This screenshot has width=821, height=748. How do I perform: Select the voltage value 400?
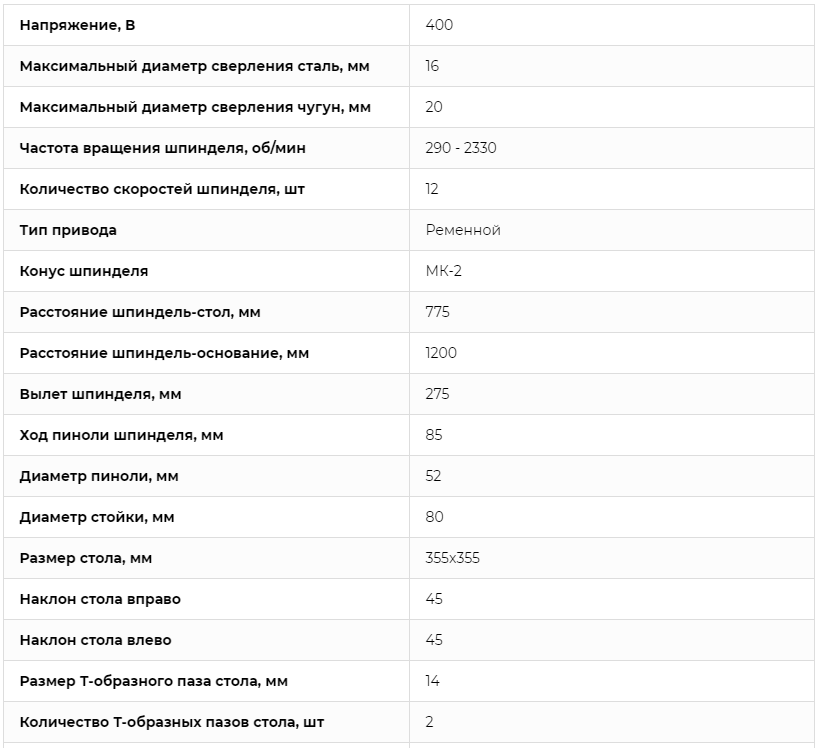[x=439, y=25]
